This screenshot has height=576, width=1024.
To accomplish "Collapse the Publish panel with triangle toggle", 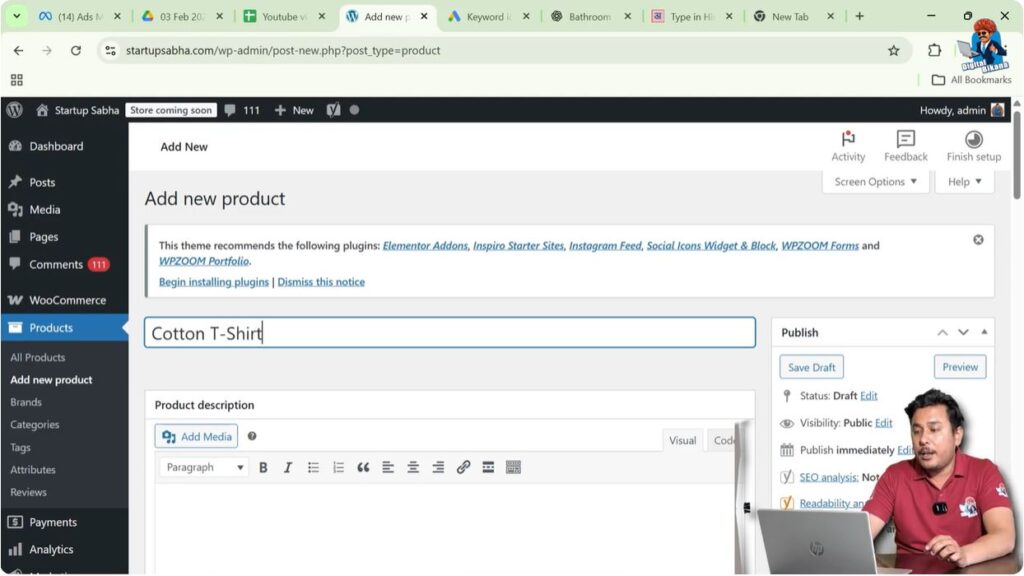I will (x=985, y=332).
